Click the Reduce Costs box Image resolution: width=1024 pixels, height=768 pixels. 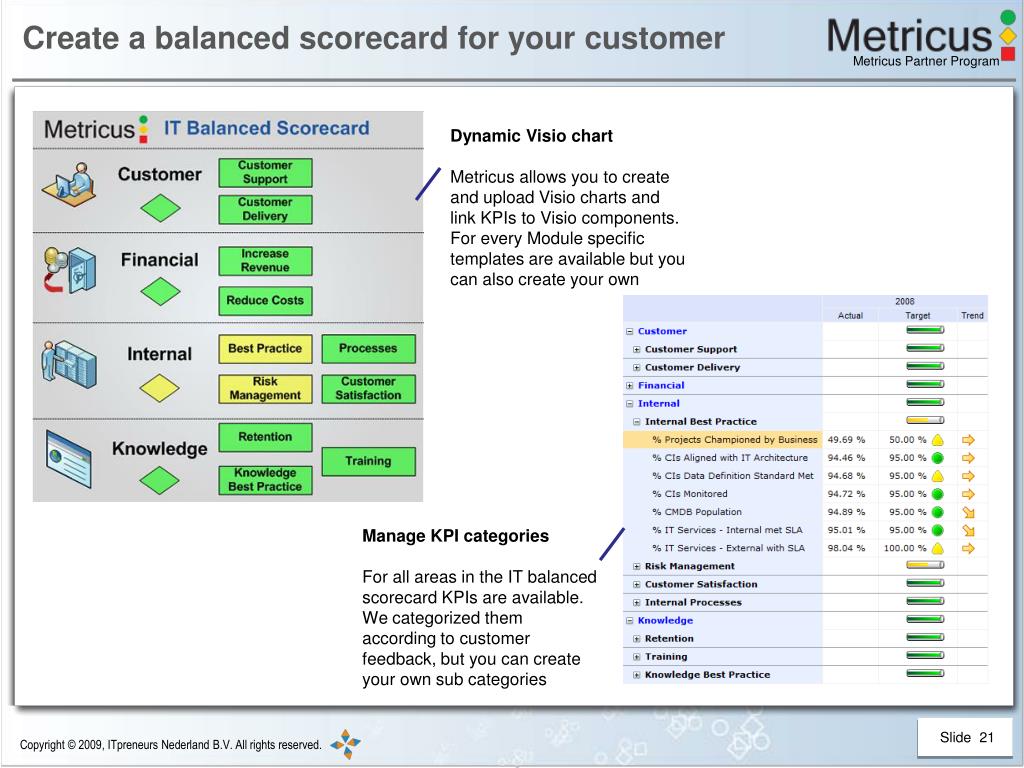point(265,300)
